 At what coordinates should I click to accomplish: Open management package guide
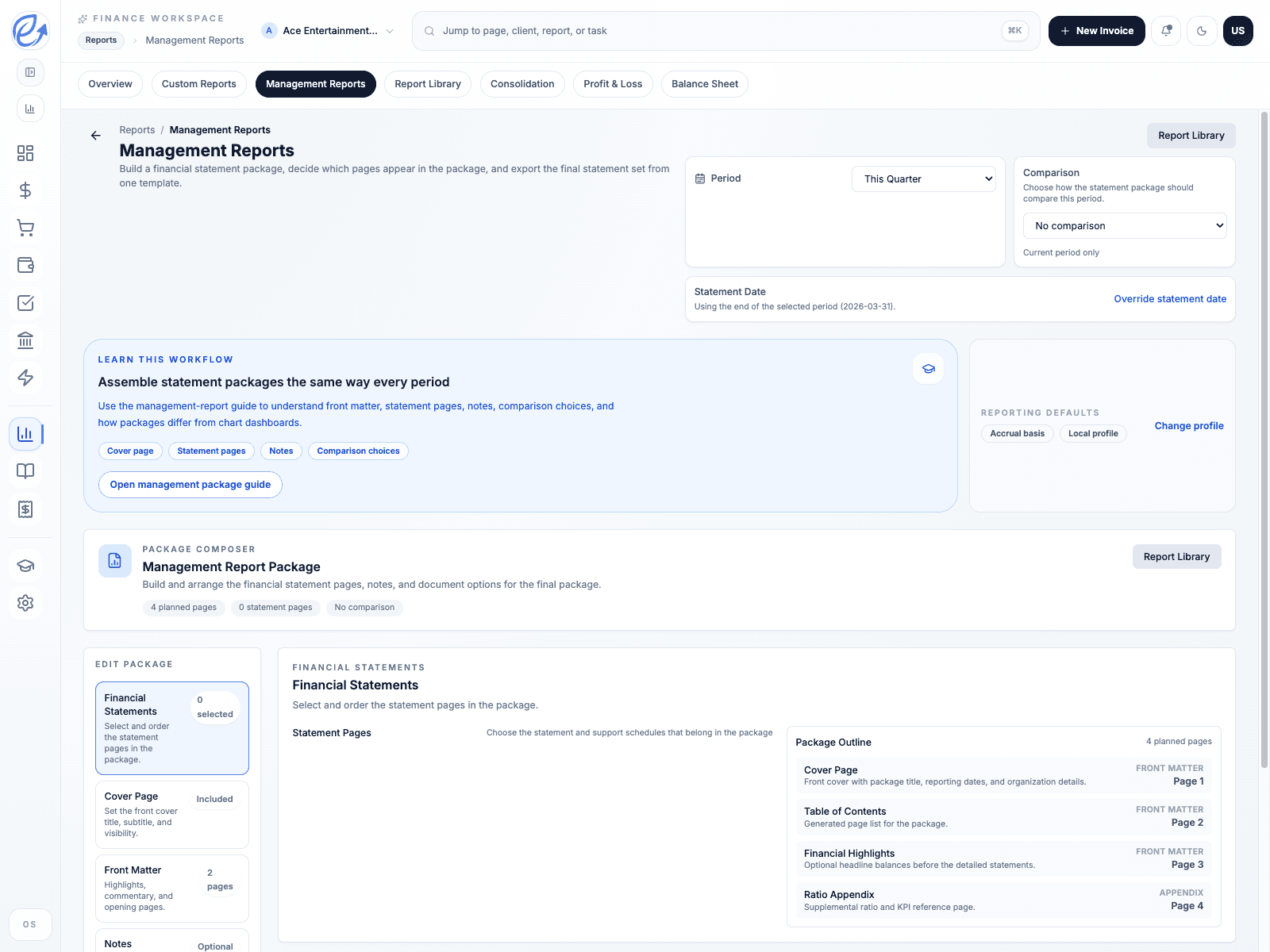[190, 484]
